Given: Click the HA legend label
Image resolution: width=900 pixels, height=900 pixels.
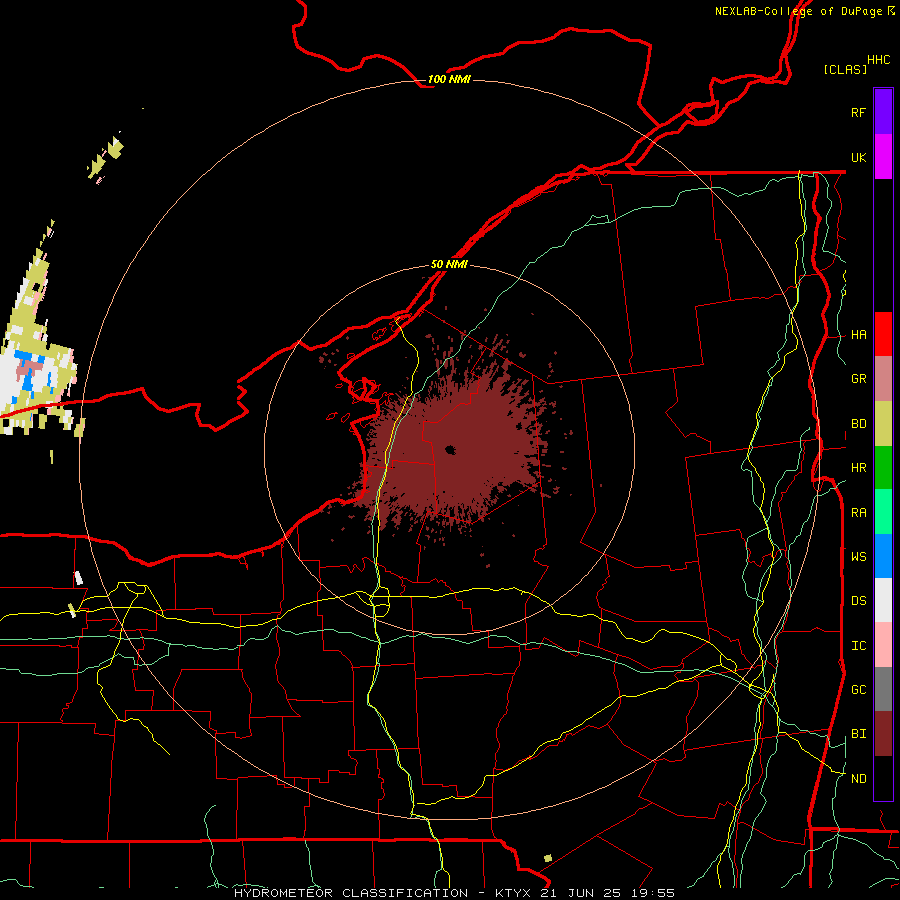Looking at the screenshot, I should [x=858, y=335].
